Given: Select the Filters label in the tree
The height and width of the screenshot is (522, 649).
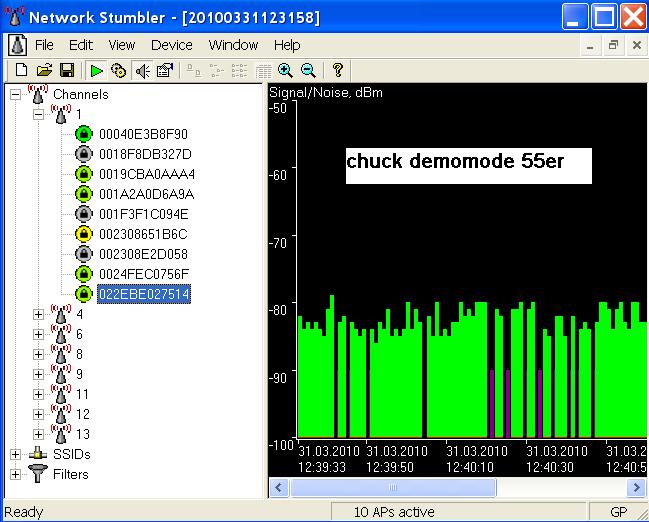Looking at the screenshot, I should 71,474.
